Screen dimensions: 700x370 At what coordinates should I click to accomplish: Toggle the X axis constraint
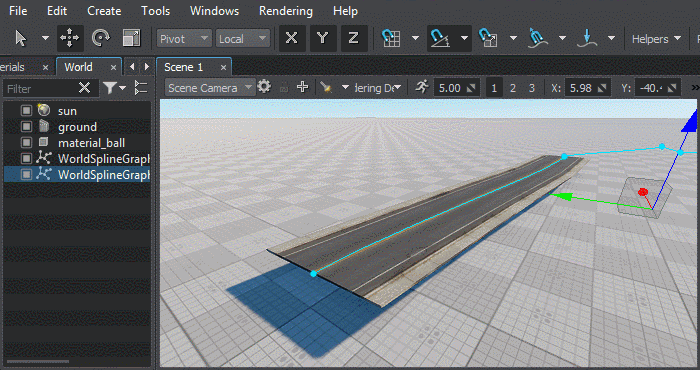(x=291, y=38)
